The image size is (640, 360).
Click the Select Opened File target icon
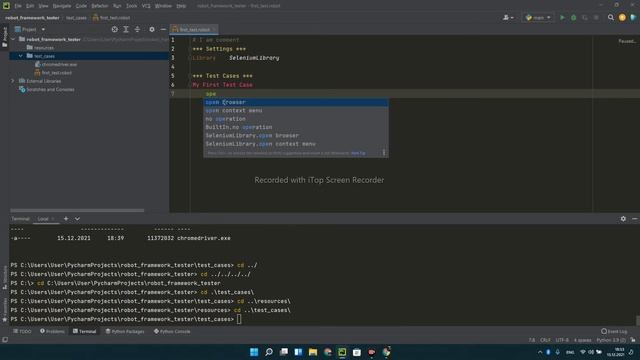click(x=115, y=29)
